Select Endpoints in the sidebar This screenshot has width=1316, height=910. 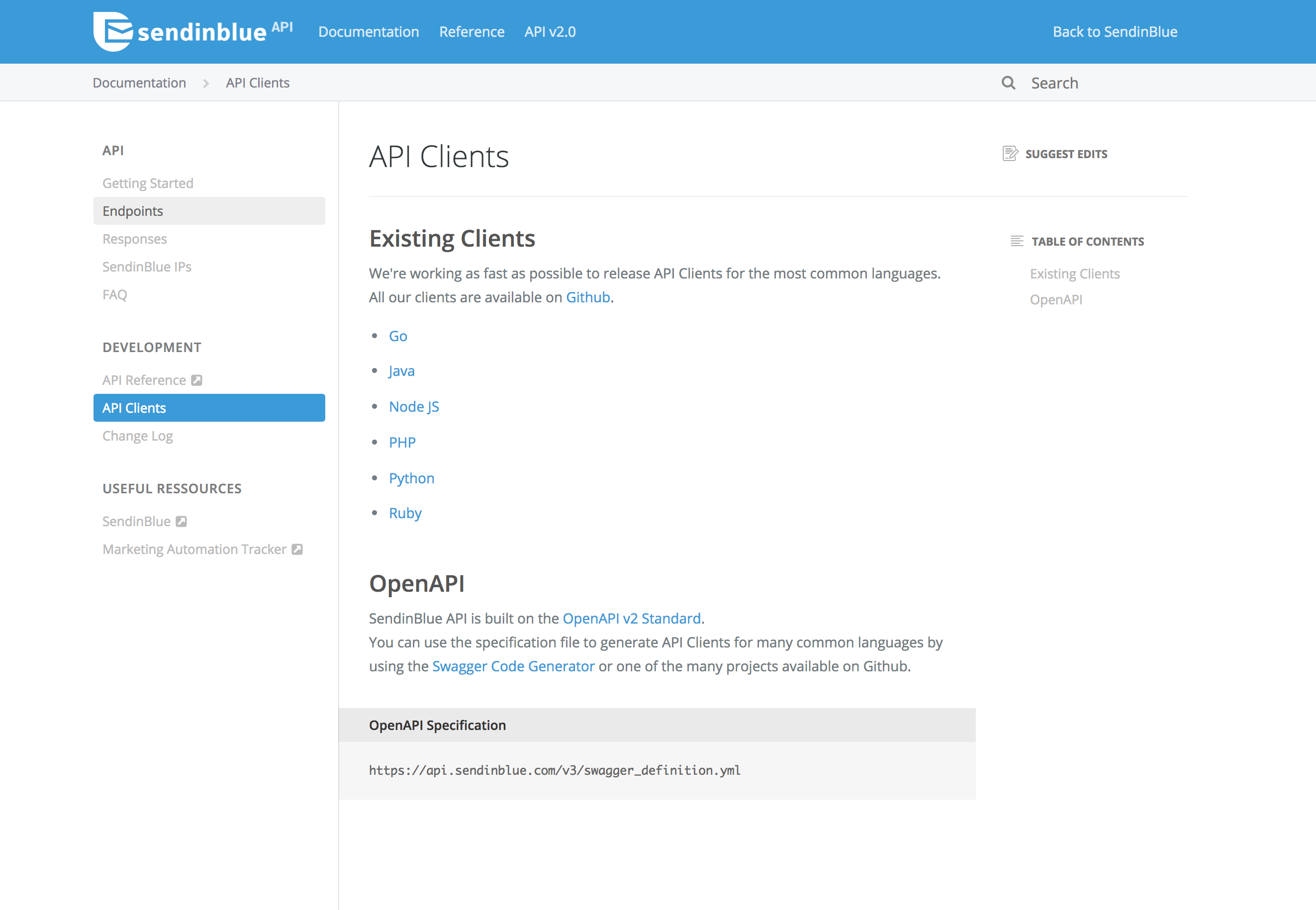pos(209,211)
